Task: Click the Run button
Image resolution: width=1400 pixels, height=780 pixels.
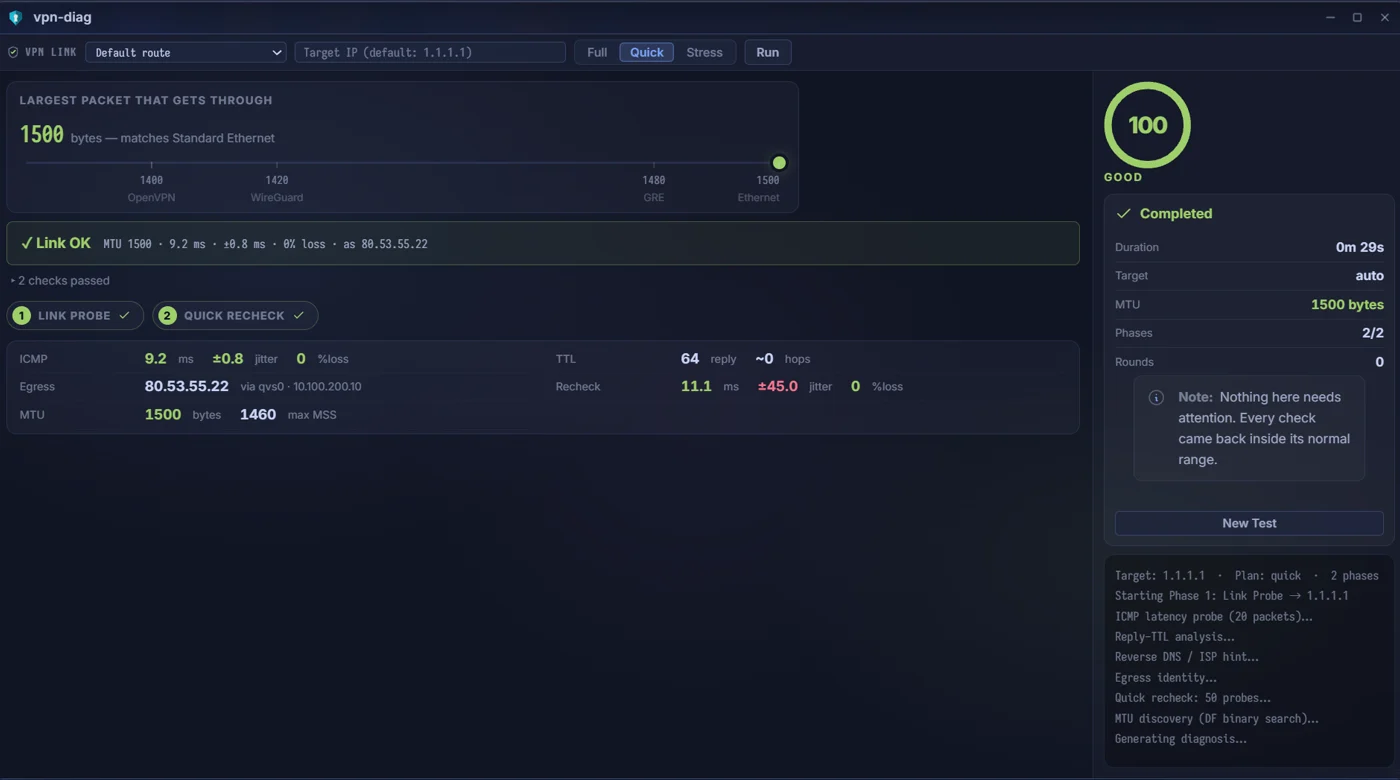Action: point(768,52)
